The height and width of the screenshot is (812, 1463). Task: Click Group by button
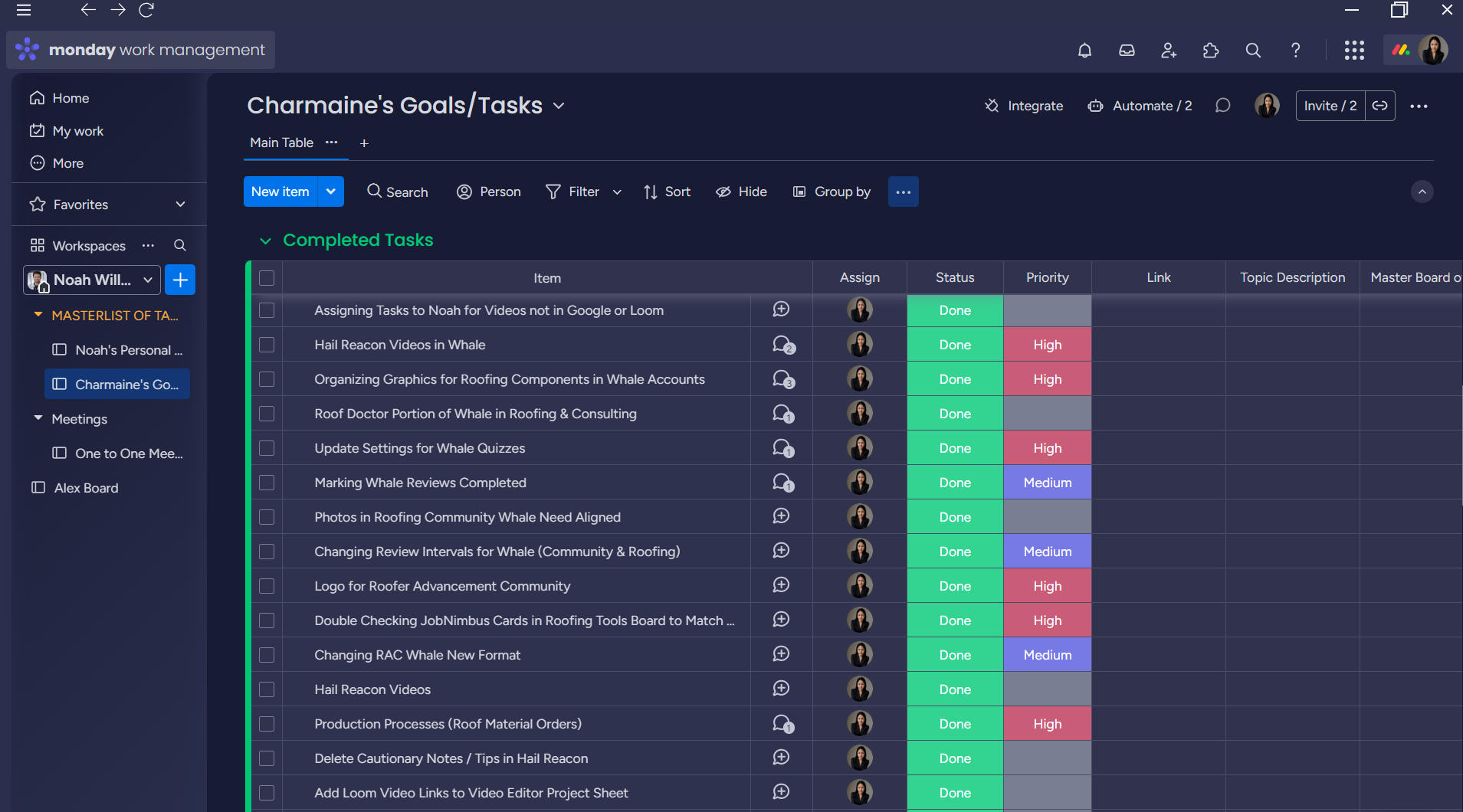(832, 192)
